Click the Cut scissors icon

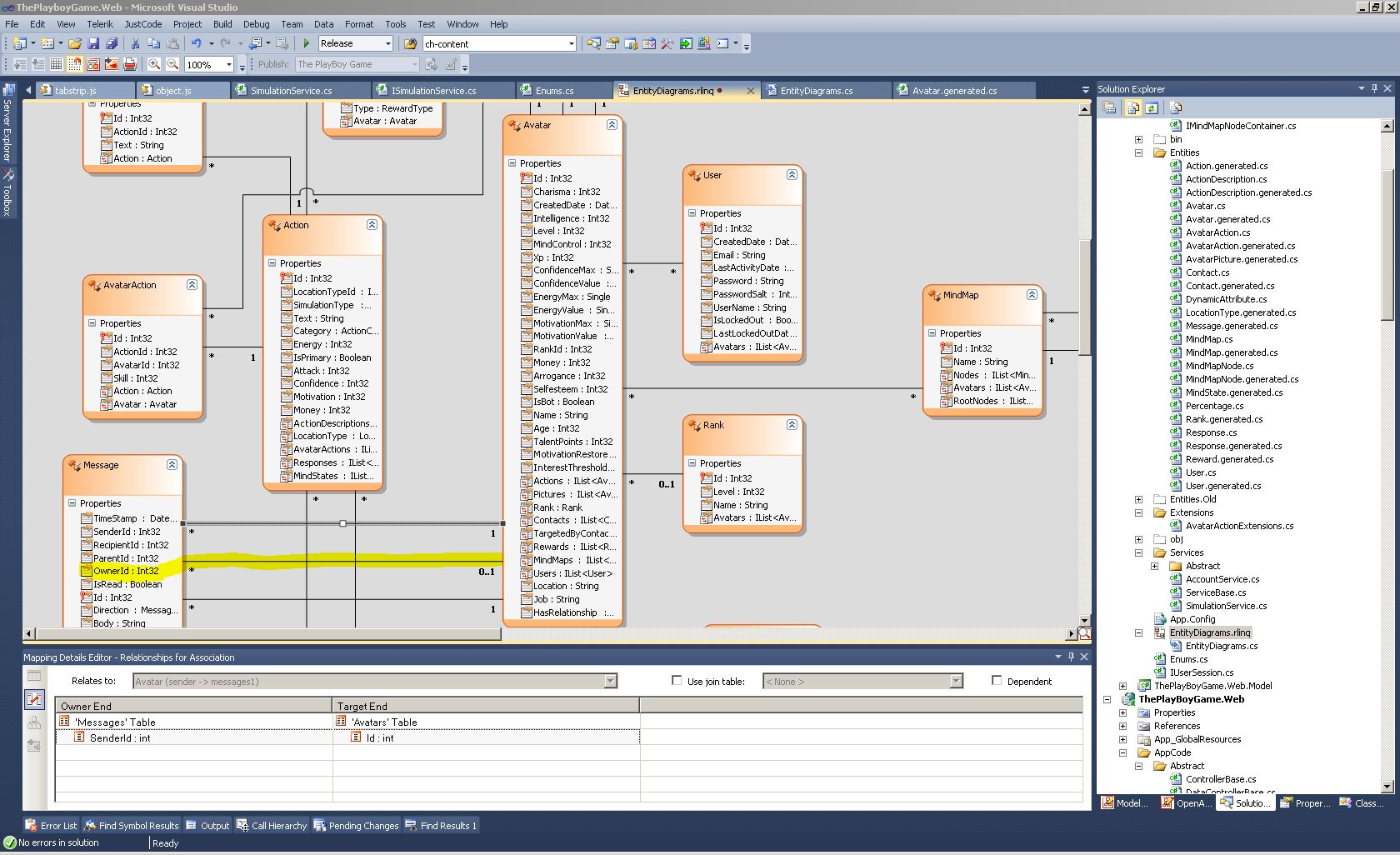click(135, 43)
